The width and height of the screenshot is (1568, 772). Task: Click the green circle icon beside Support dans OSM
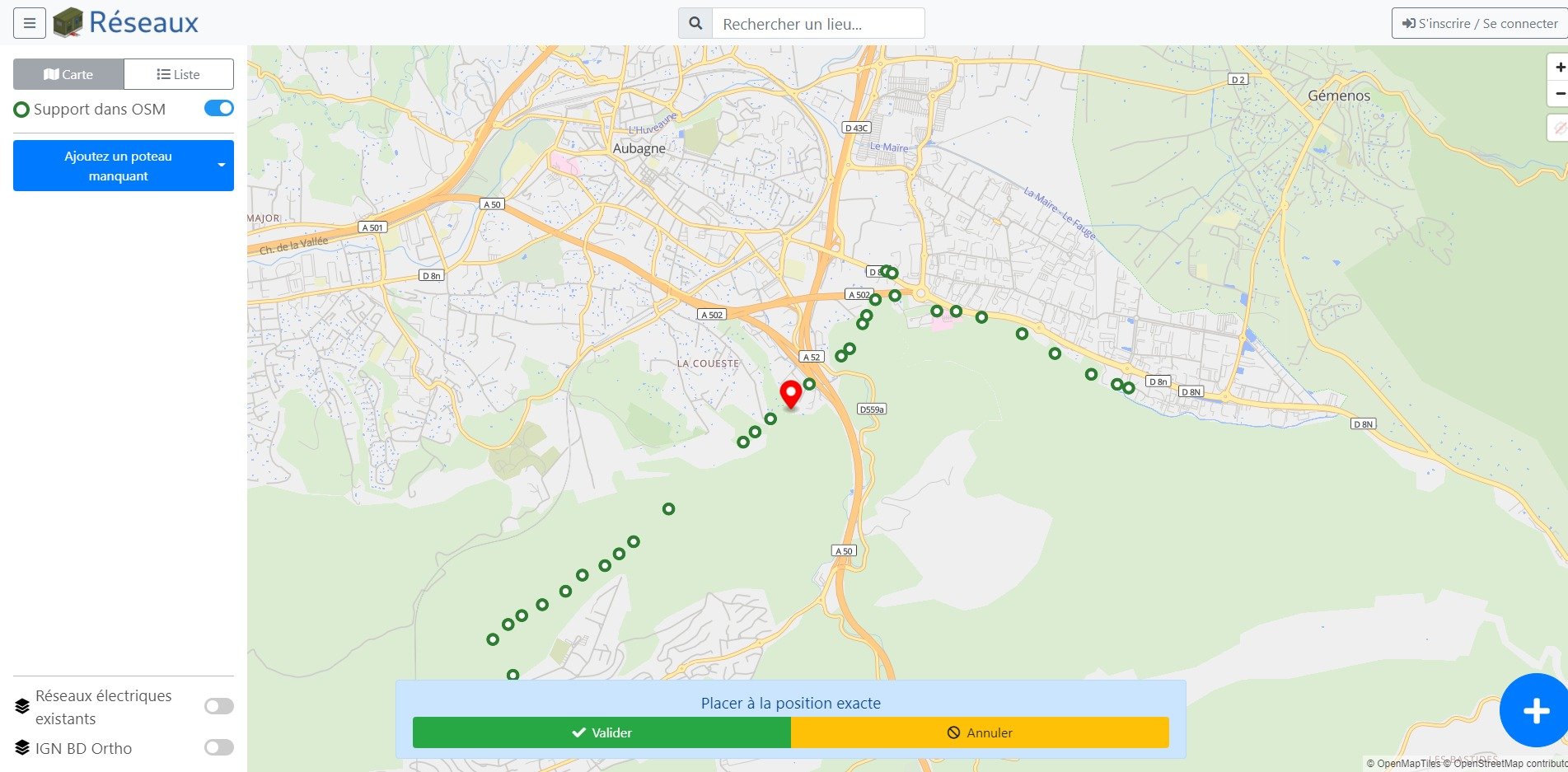tap(21, 108)
